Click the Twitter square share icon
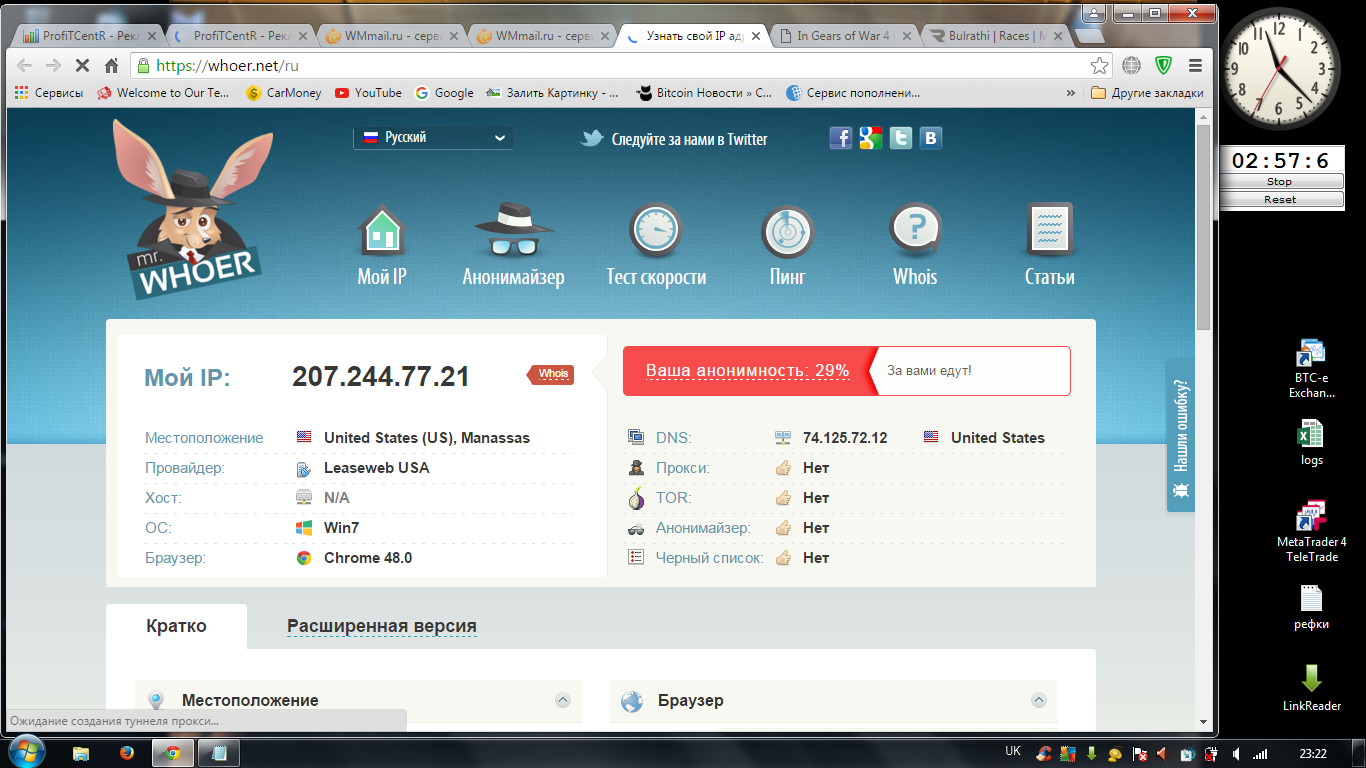Image resolution: width=1366 pixels, height=768 pixels. click(901, 138)
